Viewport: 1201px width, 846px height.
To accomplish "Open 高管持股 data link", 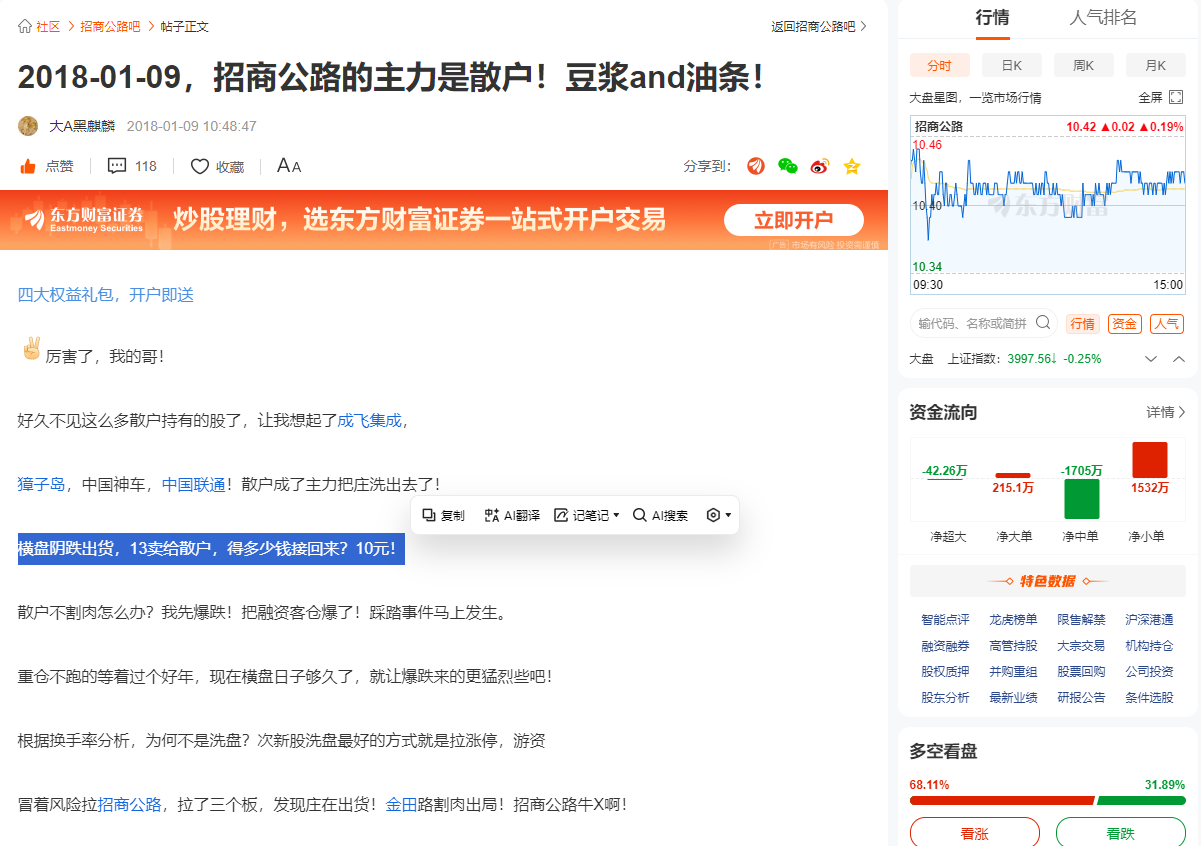I will [1013, 646].
